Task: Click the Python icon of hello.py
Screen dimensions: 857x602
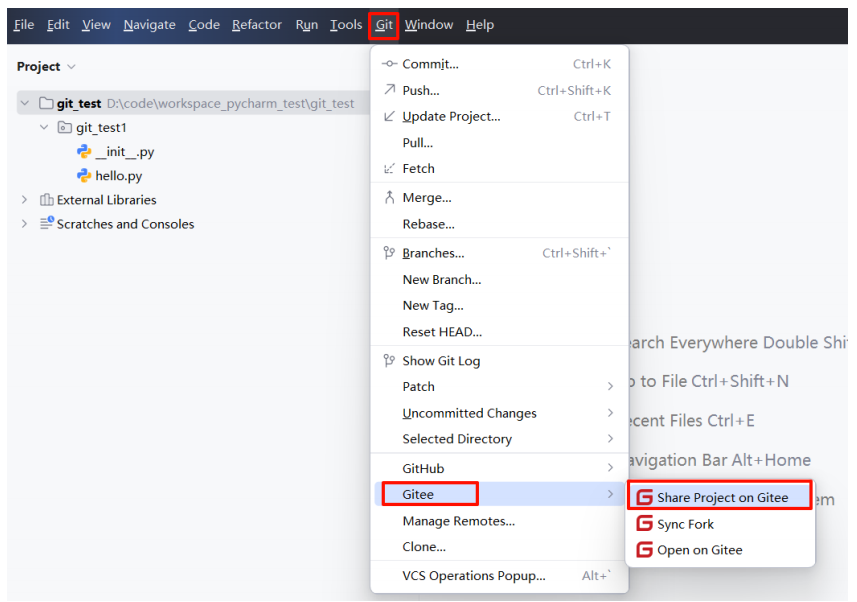Action: click(x=84, y=176)
